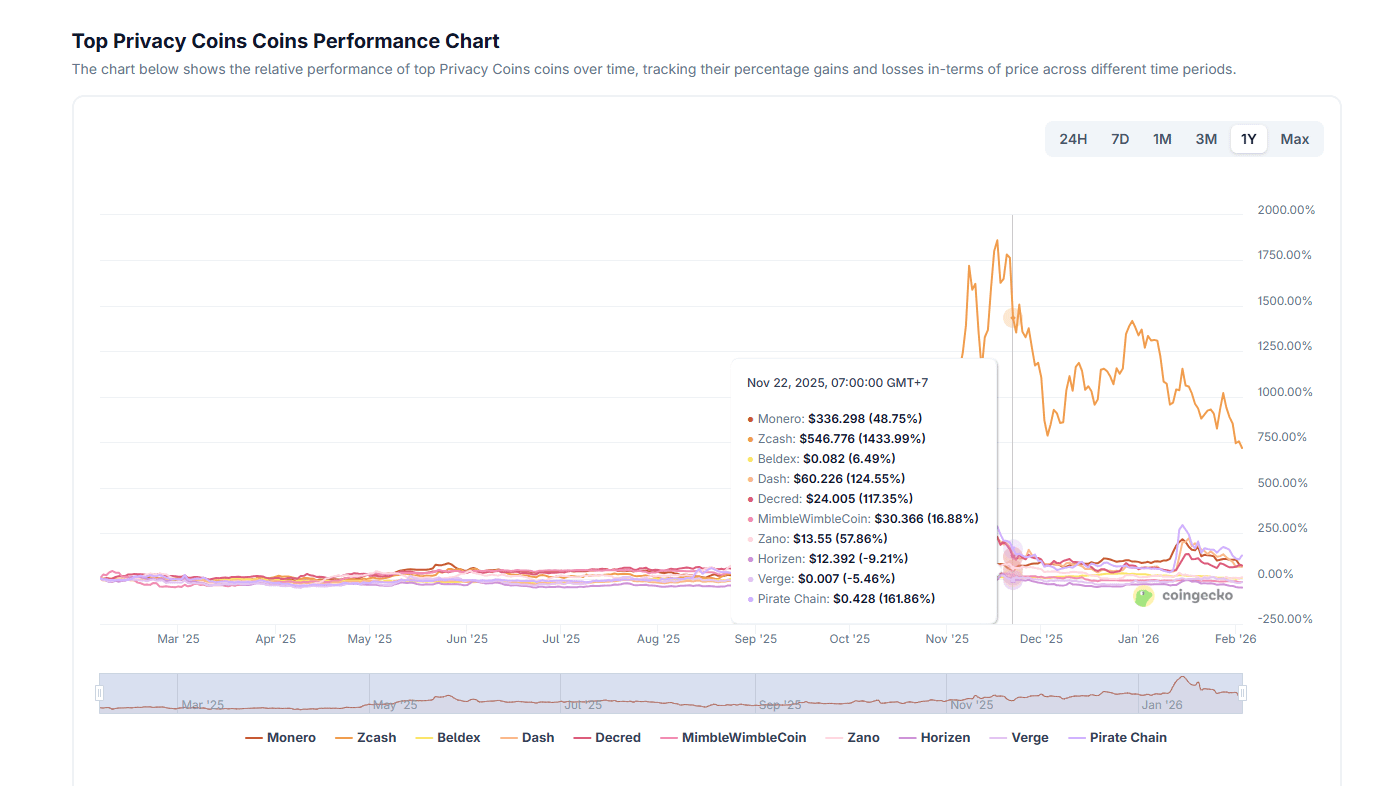Viewport: 1392px width, 786px height.
Task: Show the Max time range
Action: point(1294,139)
